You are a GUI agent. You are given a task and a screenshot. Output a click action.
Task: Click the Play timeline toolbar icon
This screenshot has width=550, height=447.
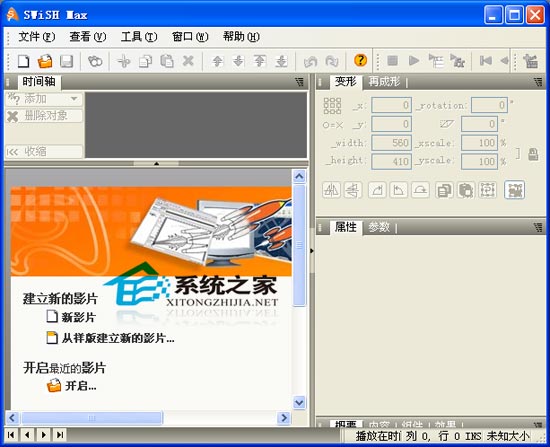436,61
